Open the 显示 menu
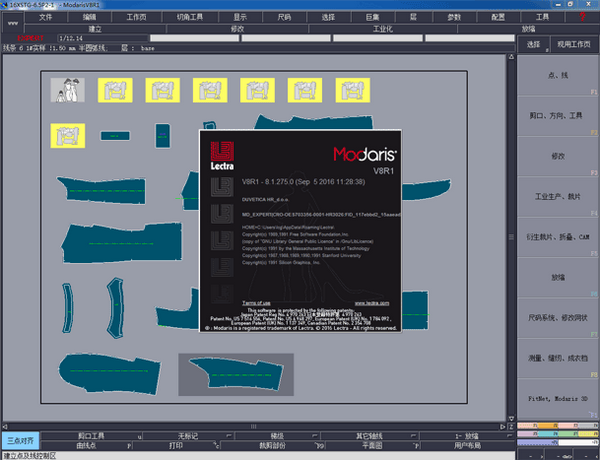 (240, 17)
